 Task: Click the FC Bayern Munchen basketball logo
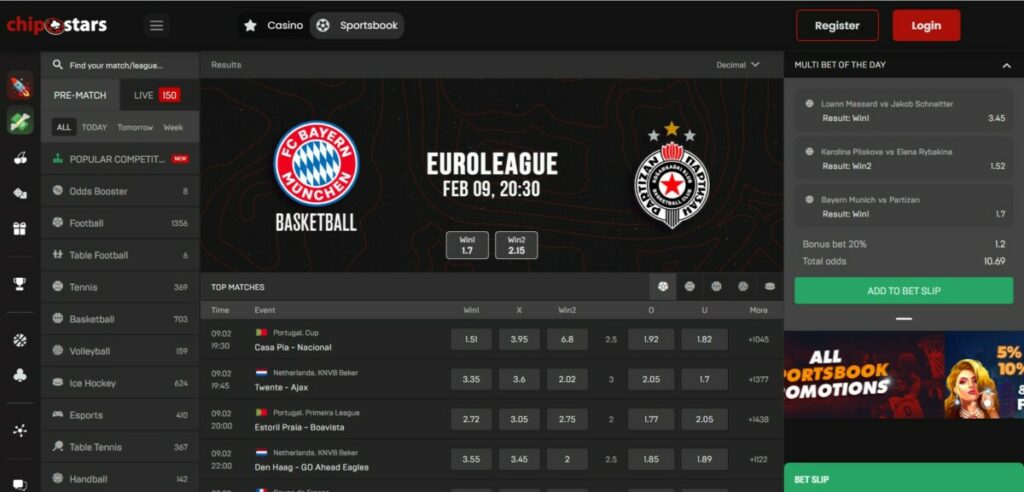pos(316,163)
